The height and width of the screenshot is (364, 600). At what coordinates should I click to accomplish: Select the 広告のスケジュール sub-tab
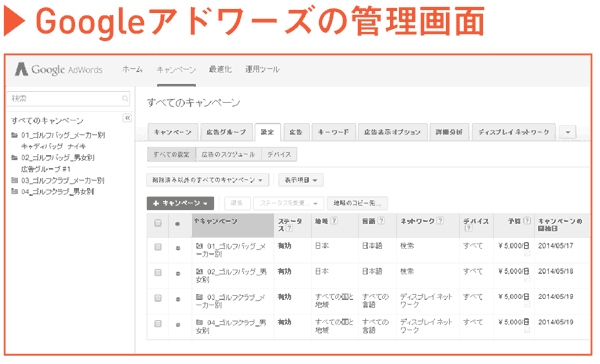(228, 155)
